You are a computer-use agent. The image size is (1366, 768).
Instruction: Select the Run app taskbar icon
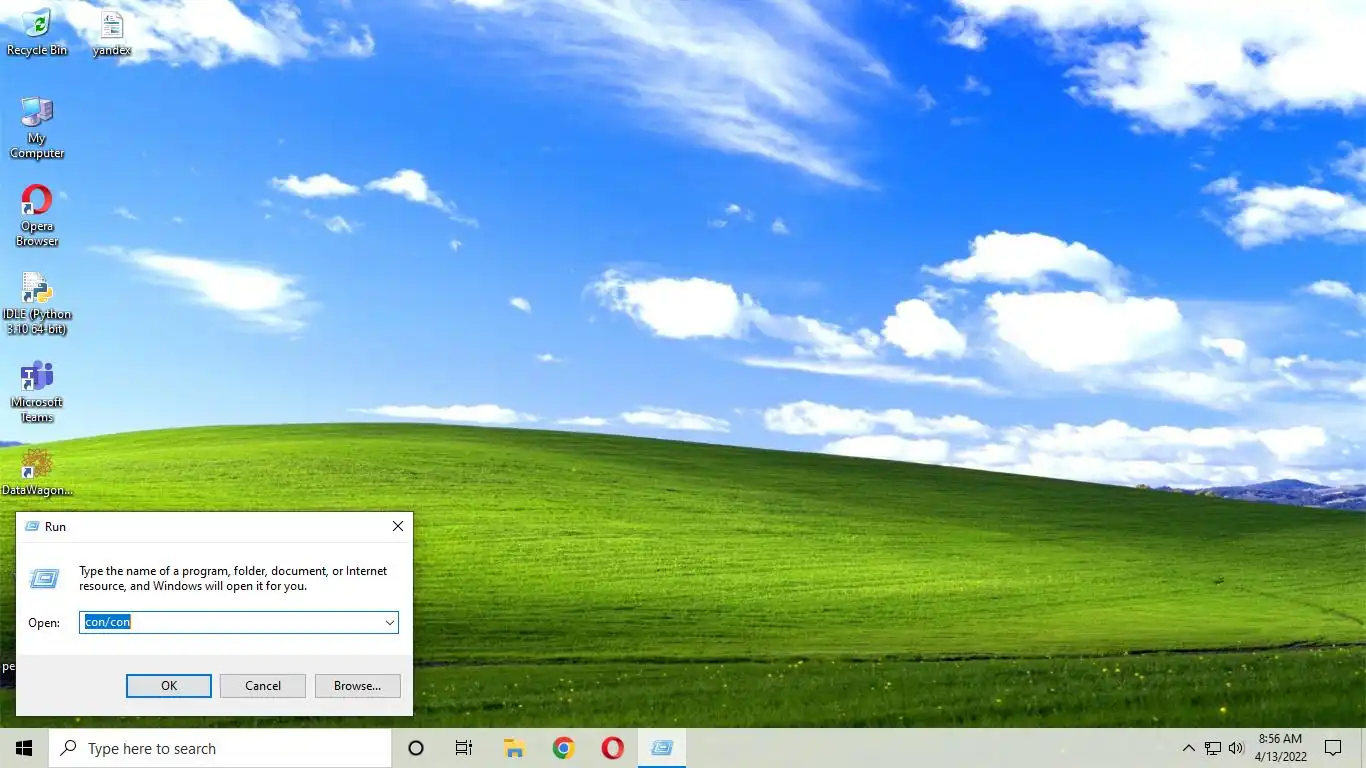point(662,748)
